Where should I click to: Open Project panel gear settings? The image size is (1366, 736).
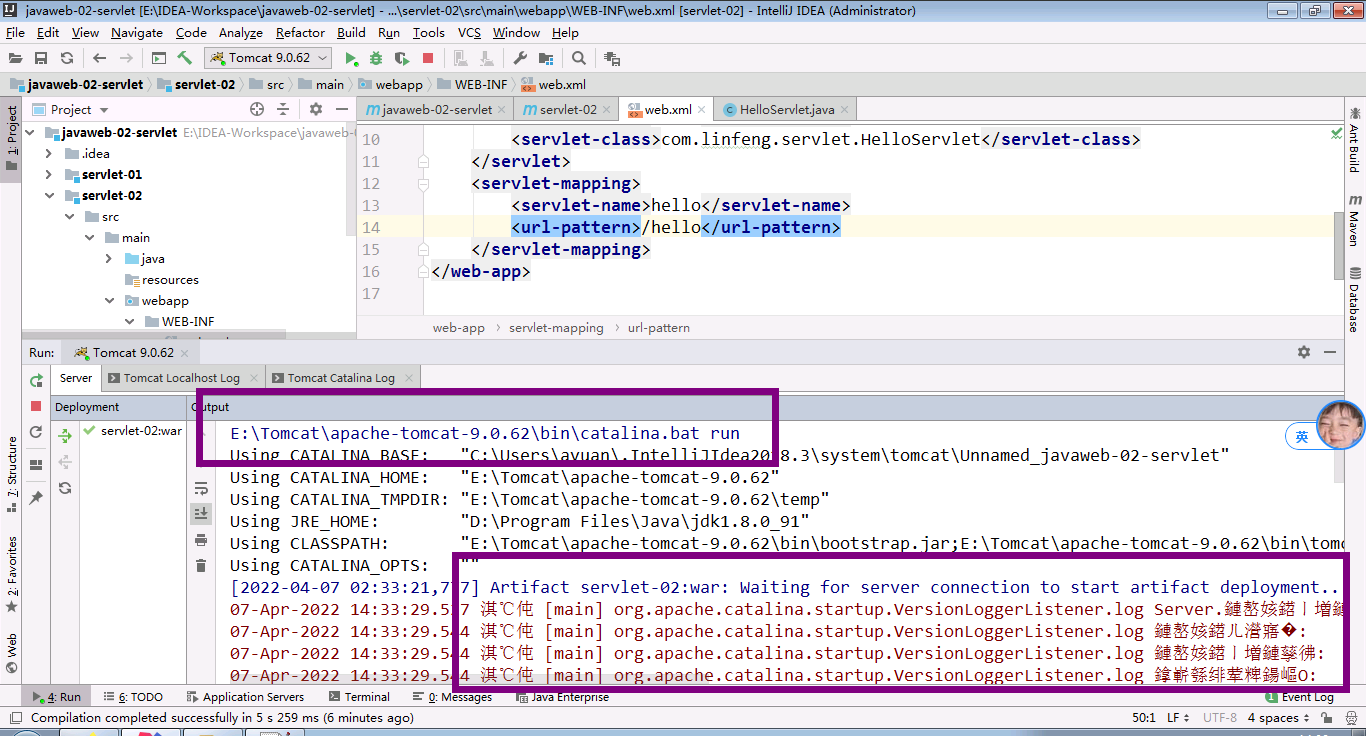pyautogui.click(x=316, y=109)
